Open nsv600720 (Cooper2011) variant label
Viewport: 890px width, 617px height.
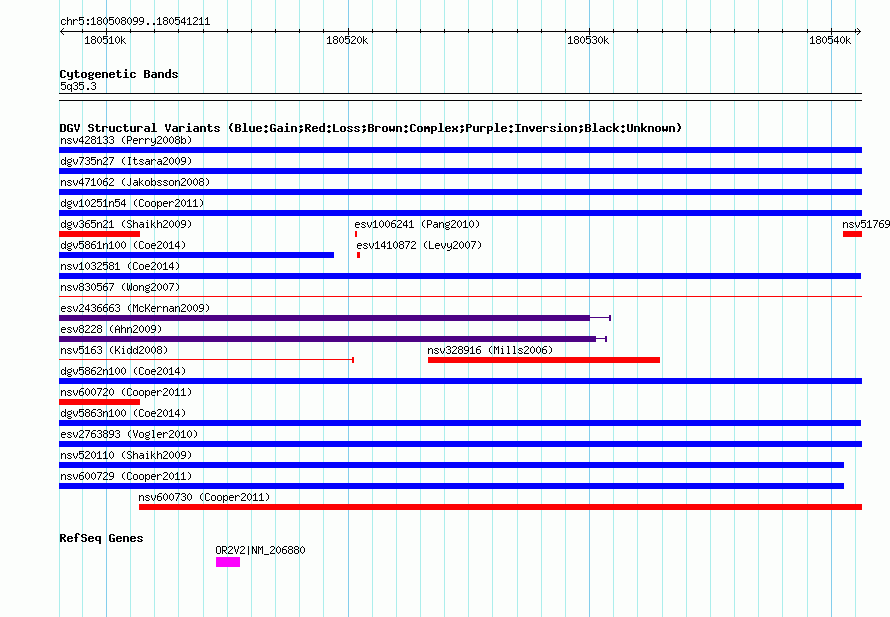(x=126, y=392)
